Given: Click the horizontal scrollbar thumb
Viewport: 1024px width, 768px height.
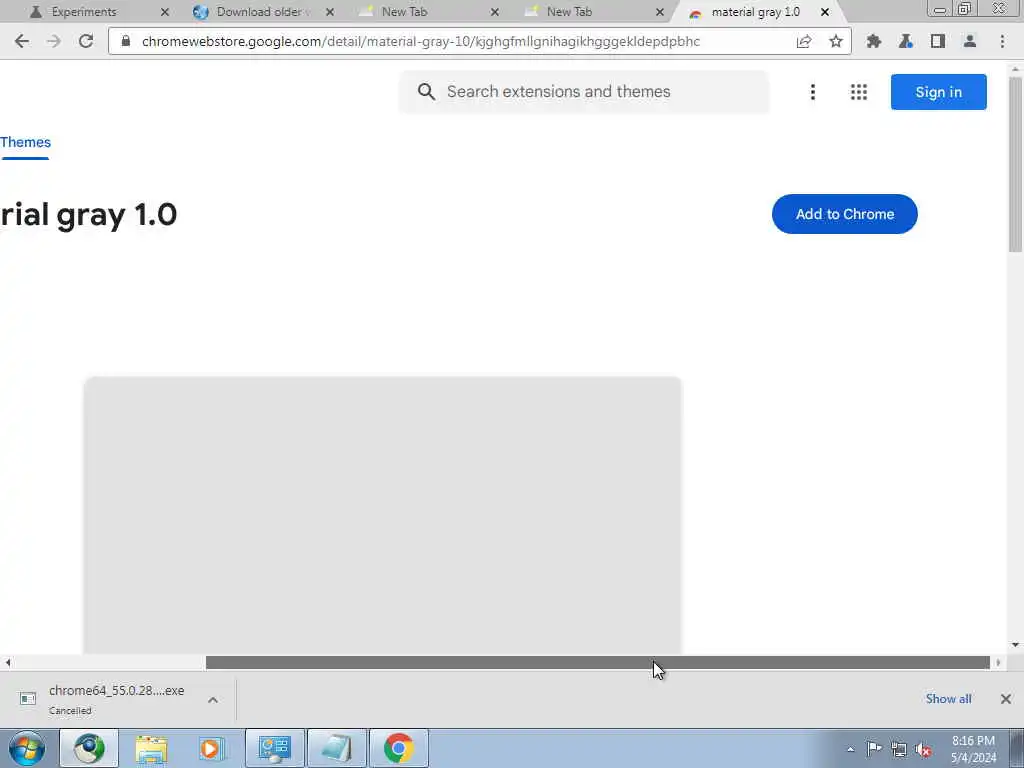Looking at the screenshot, I should coord(598,662).
